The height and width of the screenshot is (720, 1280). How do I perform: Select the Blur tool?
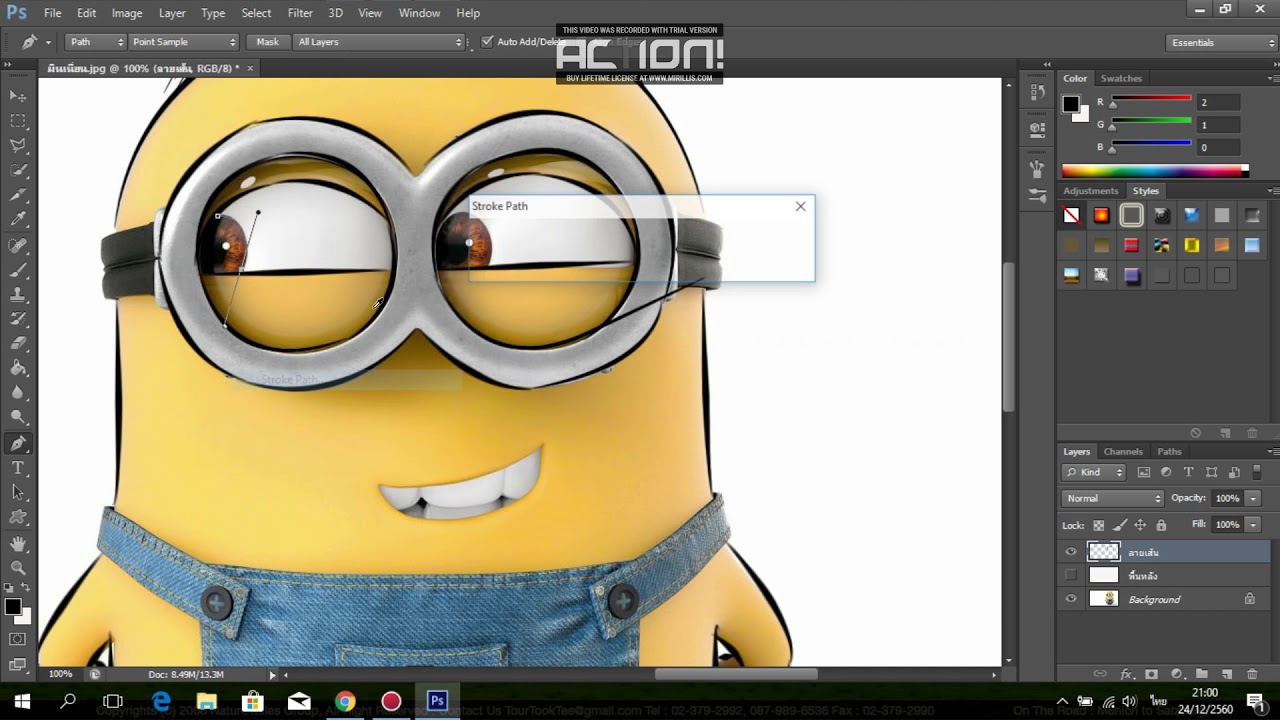(x=18, y=394)
